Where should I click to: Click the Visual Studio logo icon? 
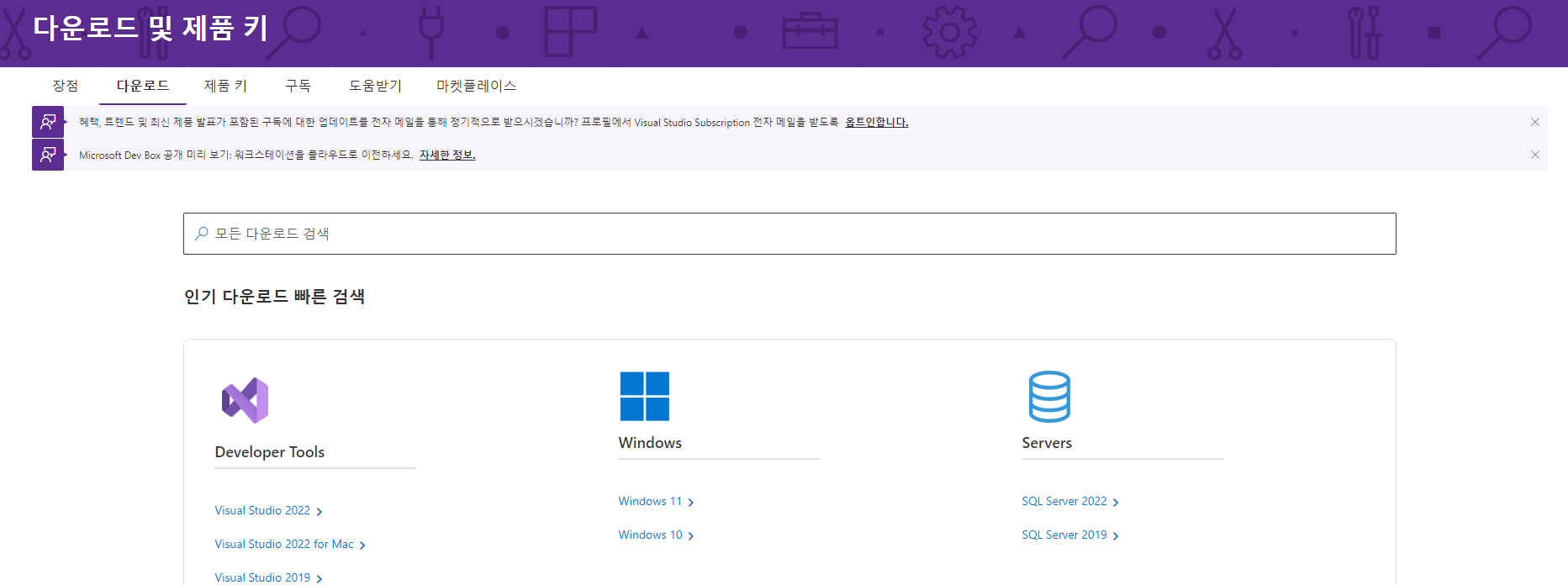[x=245, y=400]
